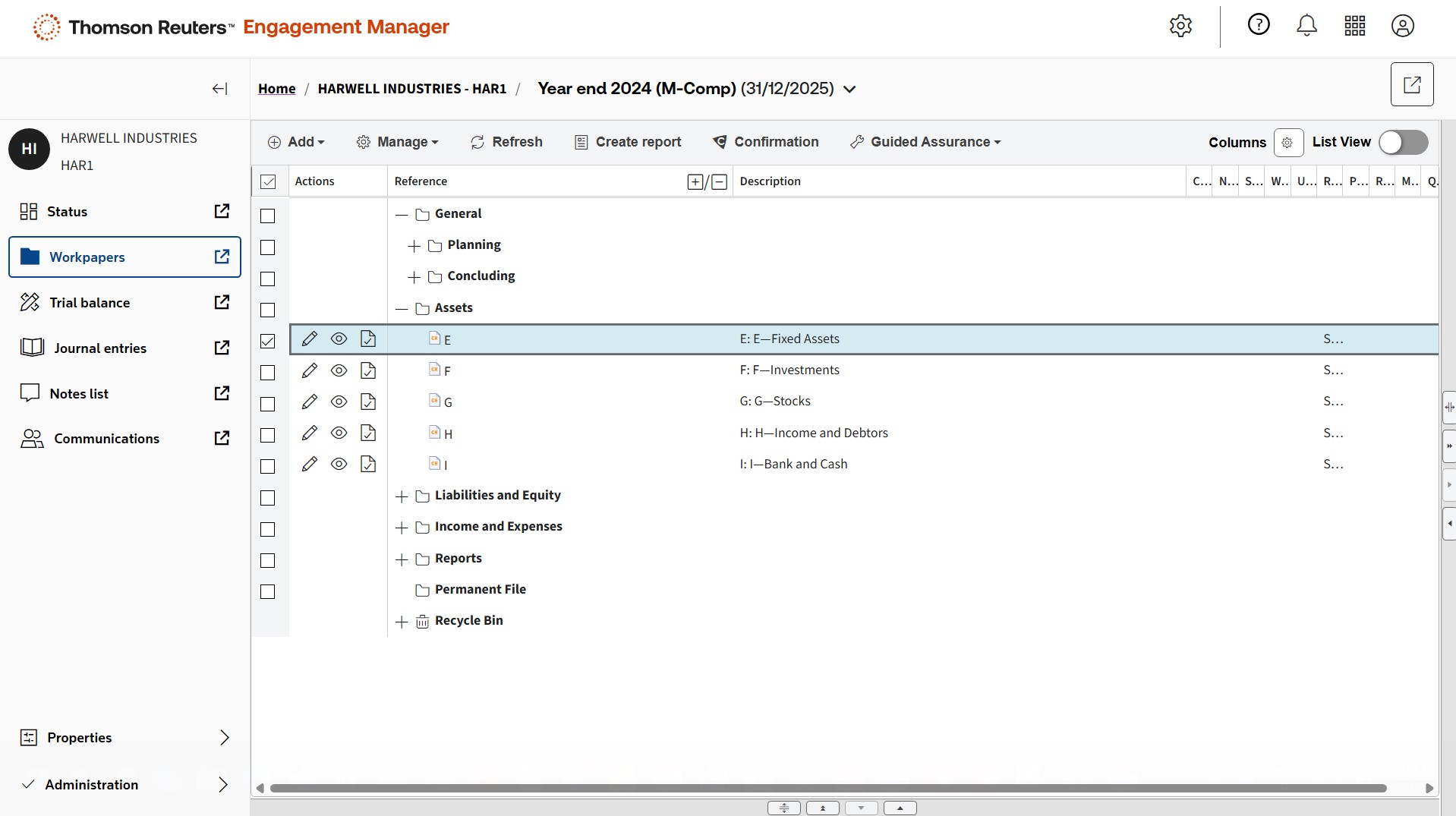Screen dimensions: 1456x816
Task: Open the settings gear in header
Action: coord(1180,26)
